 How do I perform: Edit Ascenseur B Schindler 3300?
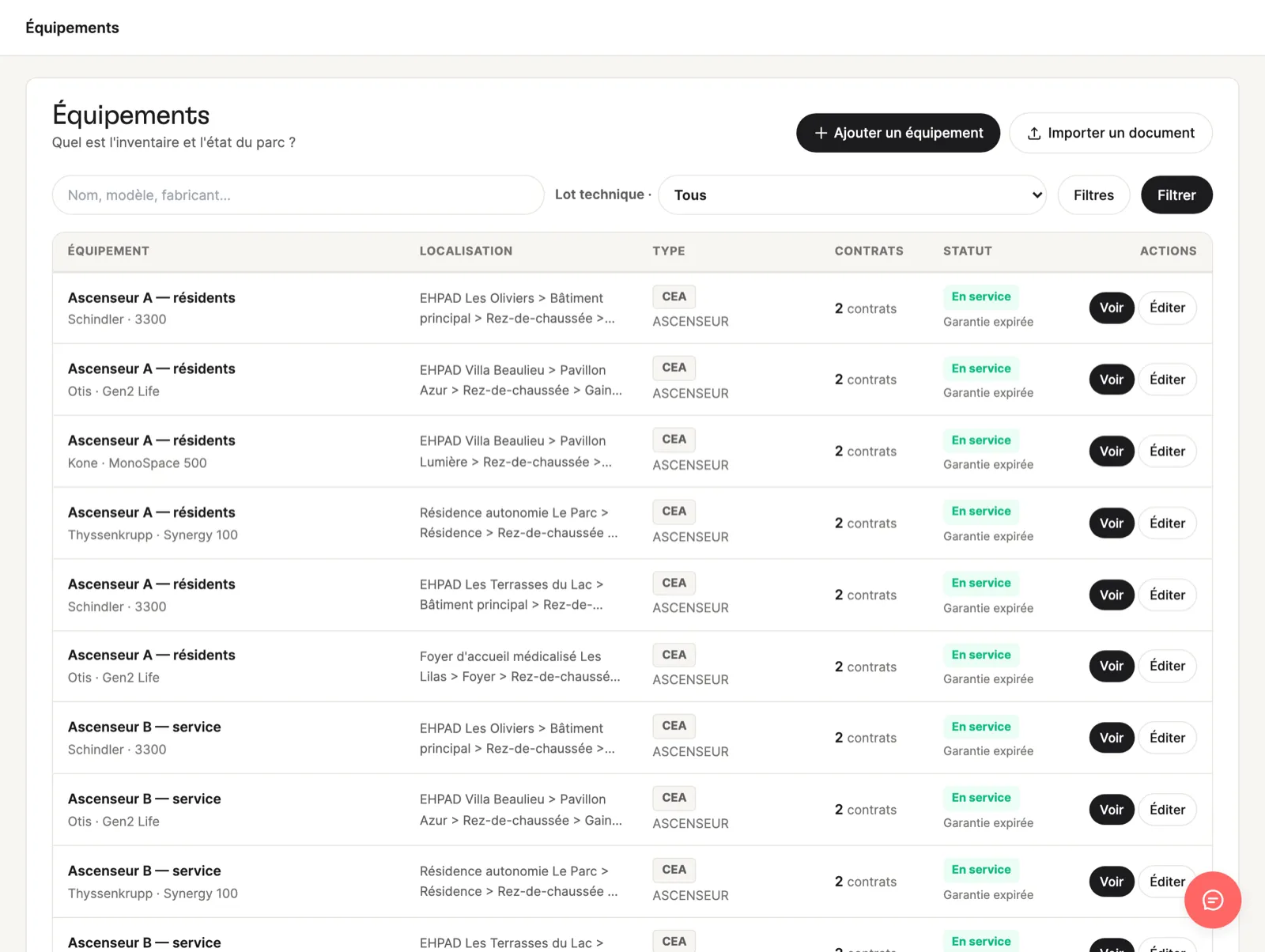[x=1167, y=738]
